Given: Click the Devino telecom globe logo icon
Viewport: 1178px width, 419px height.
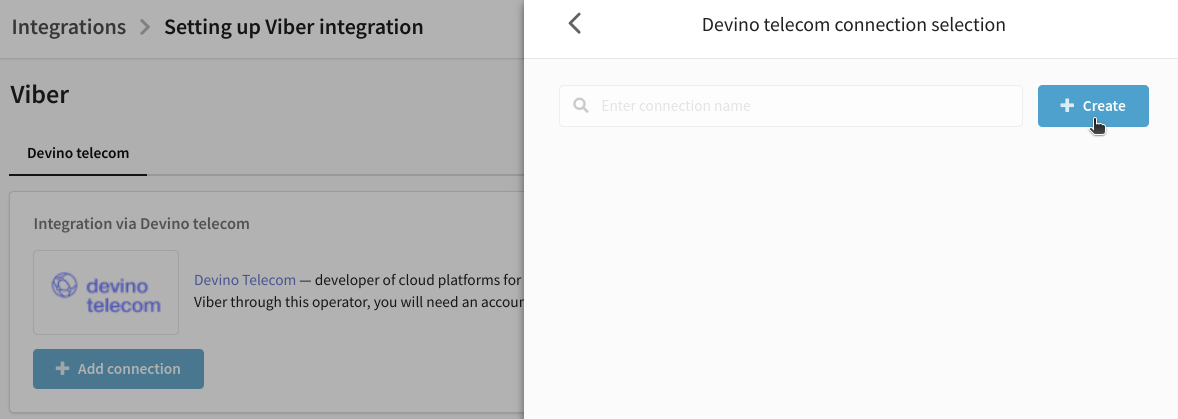Looking at the screenshot, I should (65, 285).
